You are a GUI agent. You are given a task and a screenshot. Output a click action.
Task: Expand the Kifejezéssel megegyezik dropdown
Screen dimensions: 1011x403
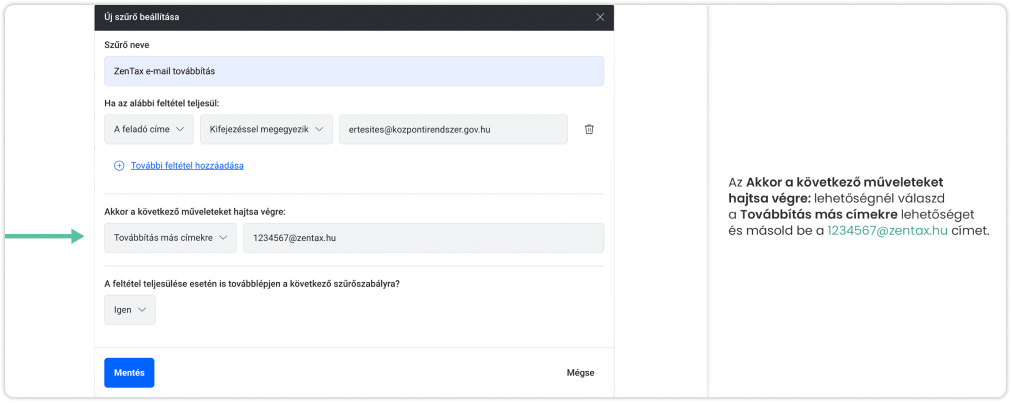(266, 129)
